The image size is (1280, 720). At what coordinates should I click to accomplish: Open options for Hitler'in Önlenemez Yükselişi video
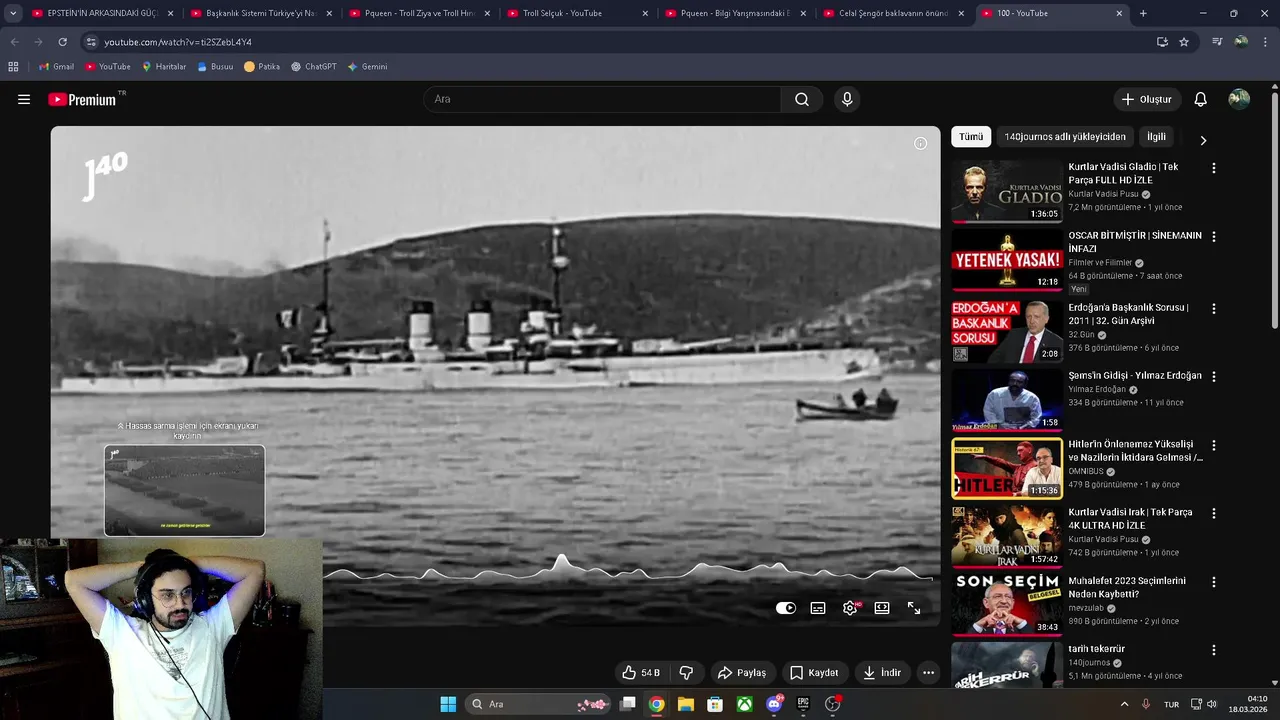(x=1214, y=445)
